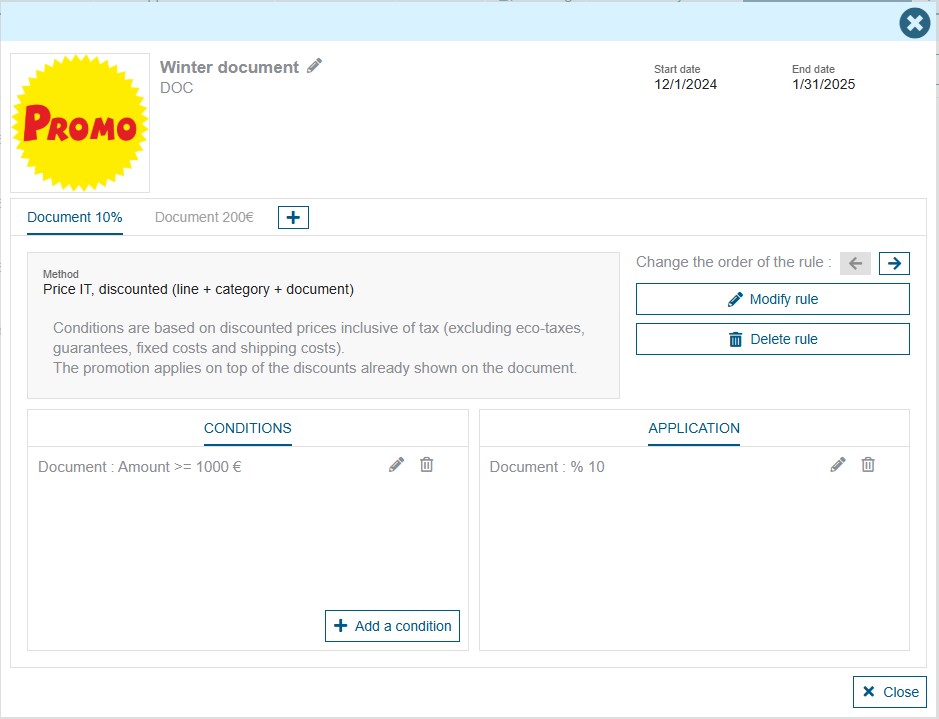Click Add a condition
The width and height of the screenshot is (939, 719).
click(x=392, y=626)
